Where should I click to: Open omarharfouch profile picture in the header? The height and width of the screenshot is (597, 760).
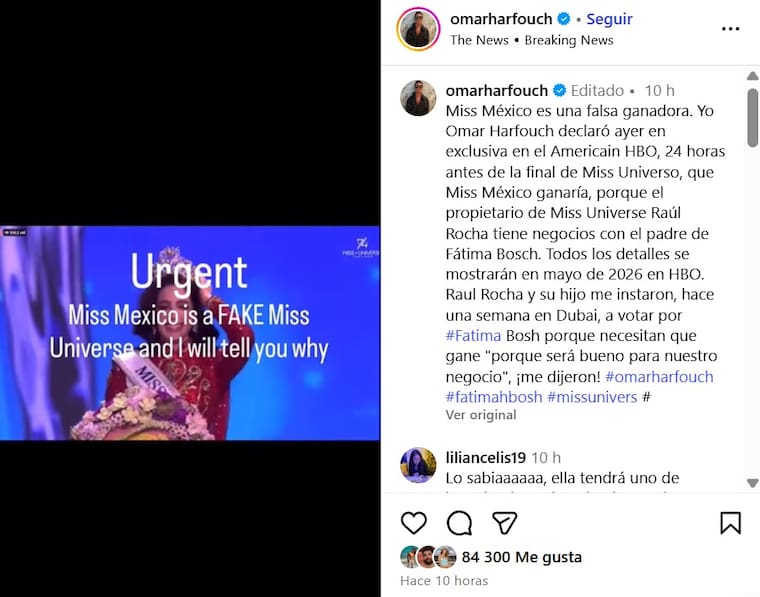click(x=418, y=29)
